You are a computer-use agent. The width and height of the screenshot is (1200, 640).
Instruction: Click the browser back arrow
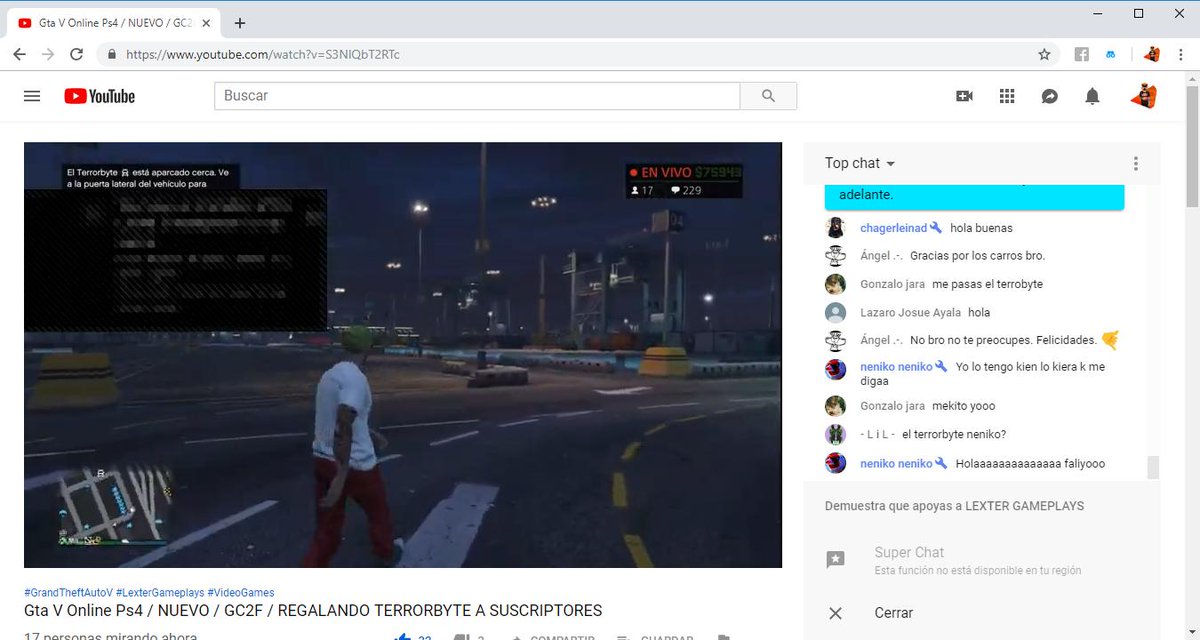pos(19,54)
